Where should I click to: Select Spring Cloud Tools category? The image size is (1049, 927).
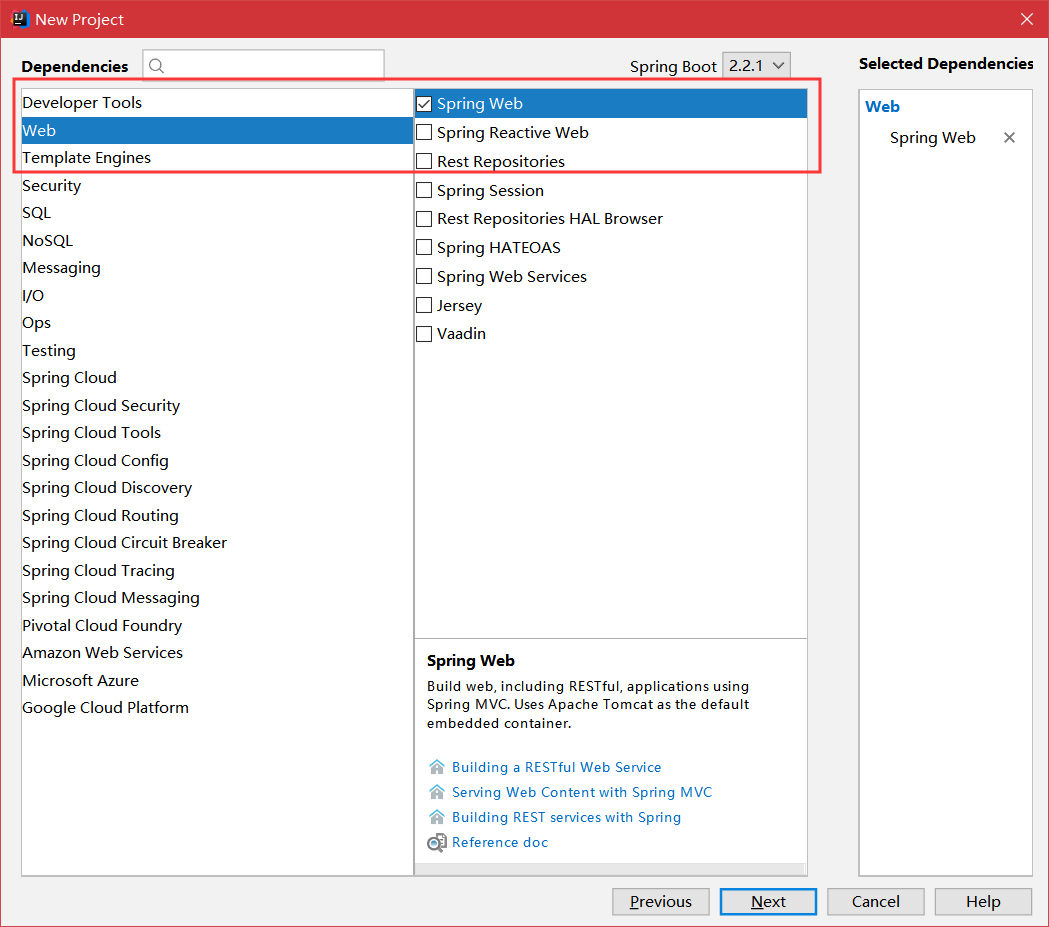(217, 433)
